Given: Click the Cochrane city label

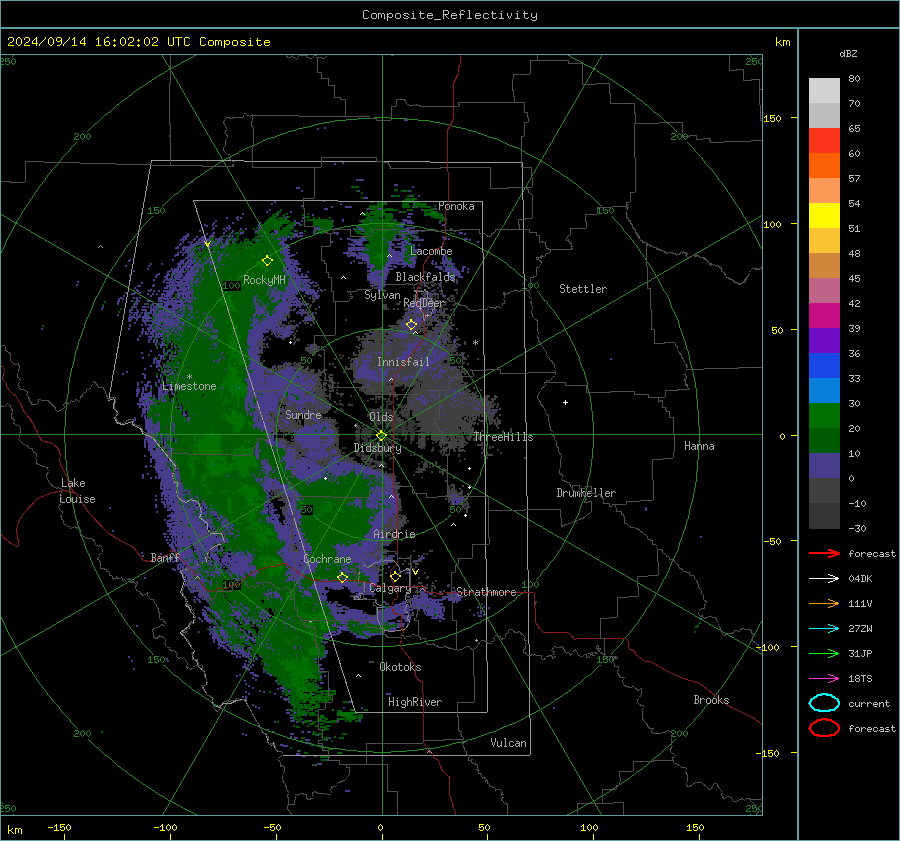Looking at the screenshot, I should [x=327, y=559].
